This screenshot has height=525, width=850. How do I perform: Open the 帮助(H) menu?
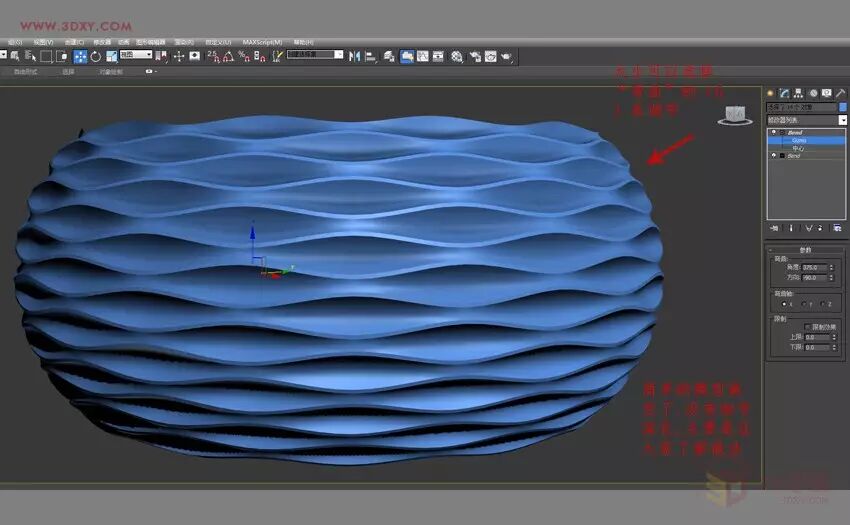(x=304, y=42)
